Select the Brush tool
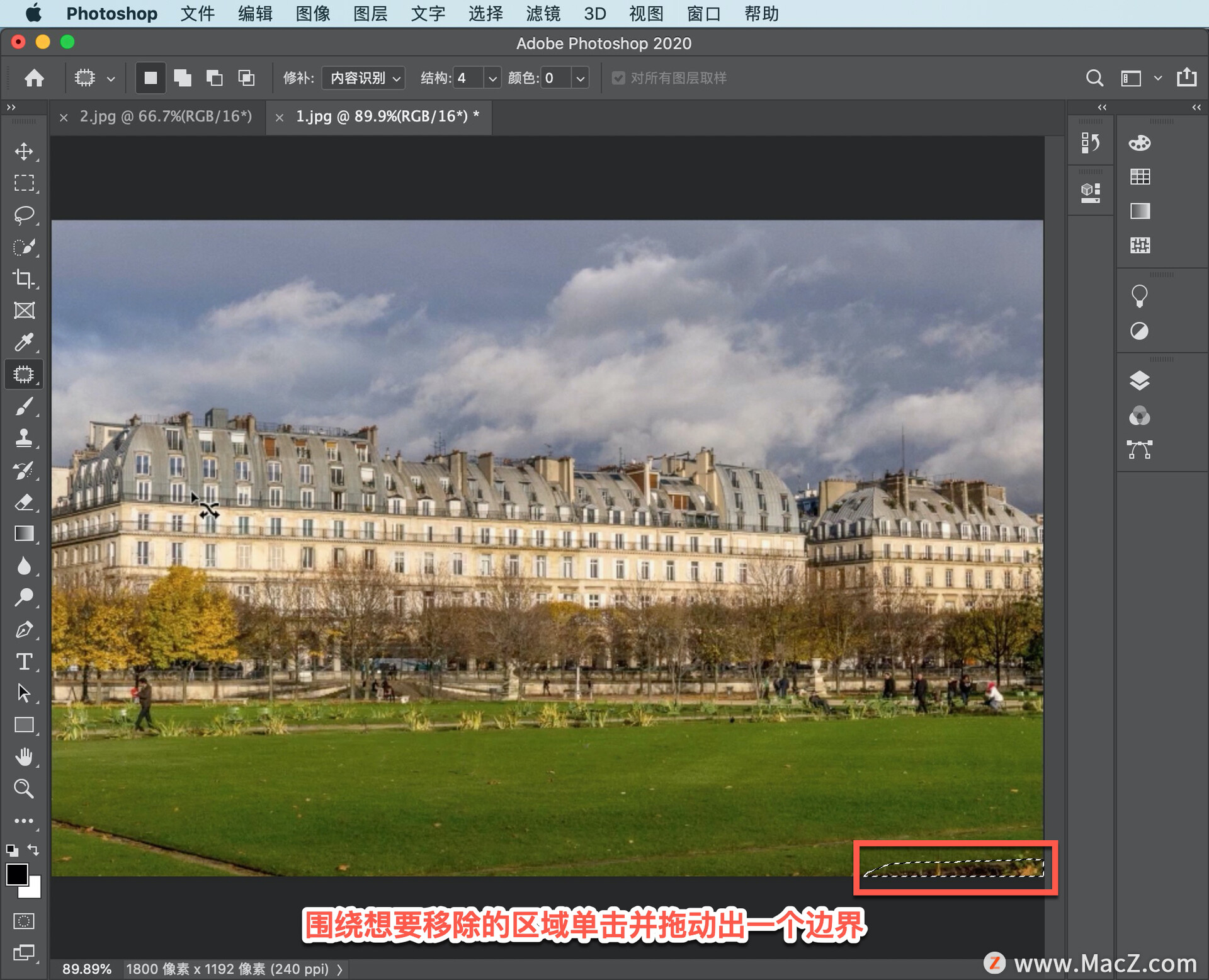The width and height of the screenshot is (1209, 980). [x=24, y=406]
